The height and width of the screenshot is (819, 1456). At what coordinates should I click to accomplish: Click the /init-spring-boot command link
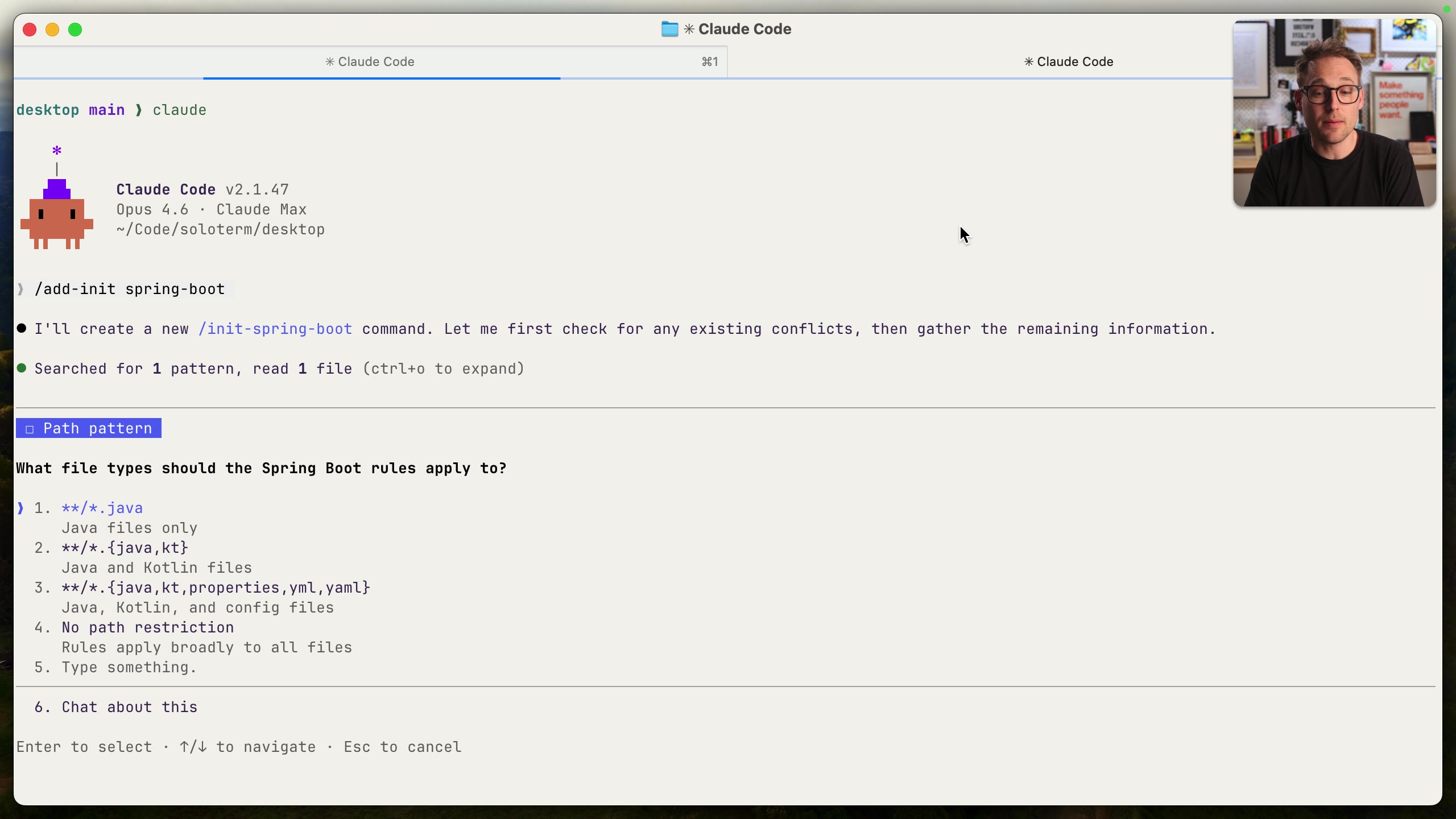tap(275, 329)
